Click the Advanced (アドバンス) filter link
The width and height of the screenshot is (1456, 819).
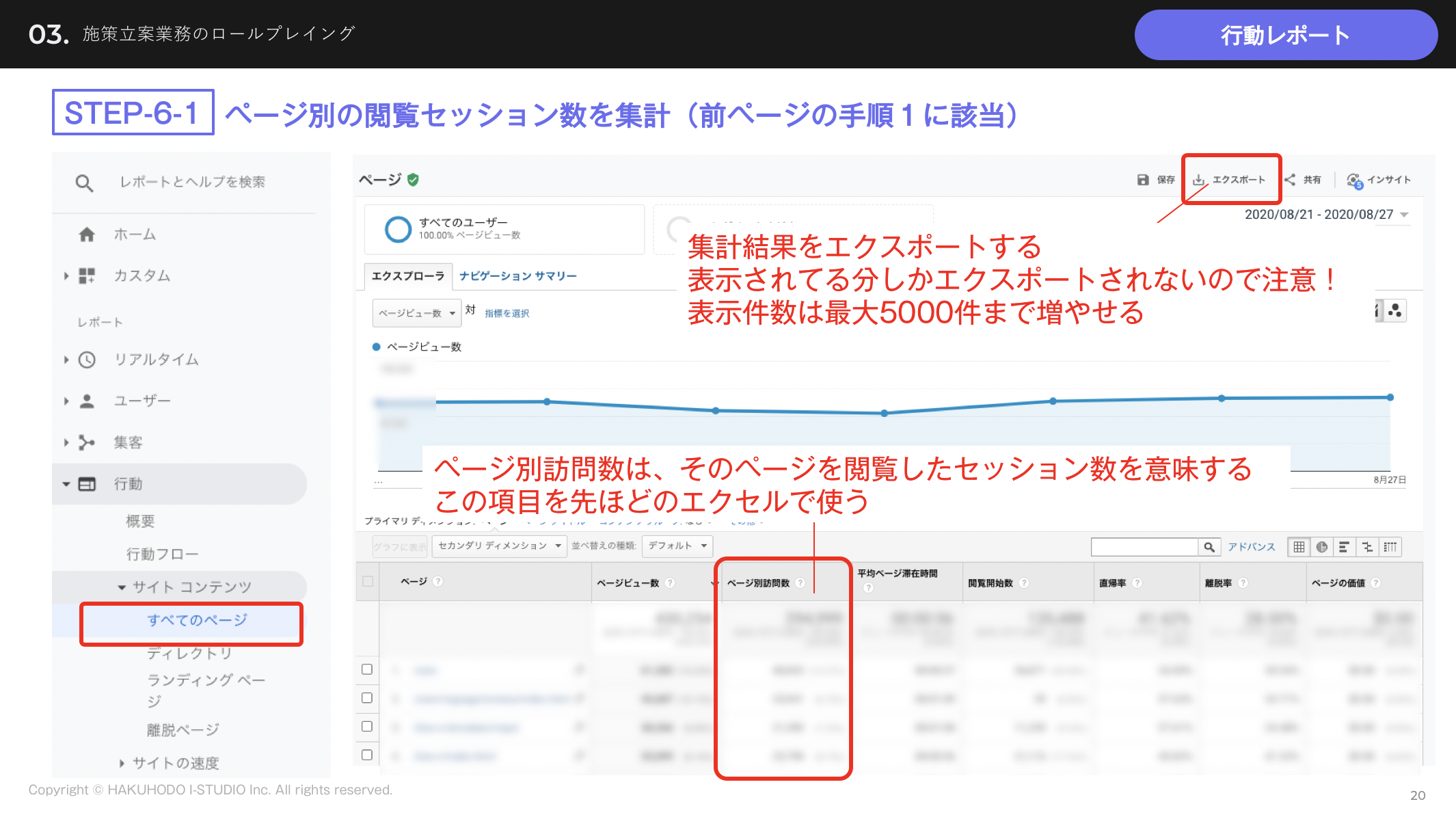1251,547
